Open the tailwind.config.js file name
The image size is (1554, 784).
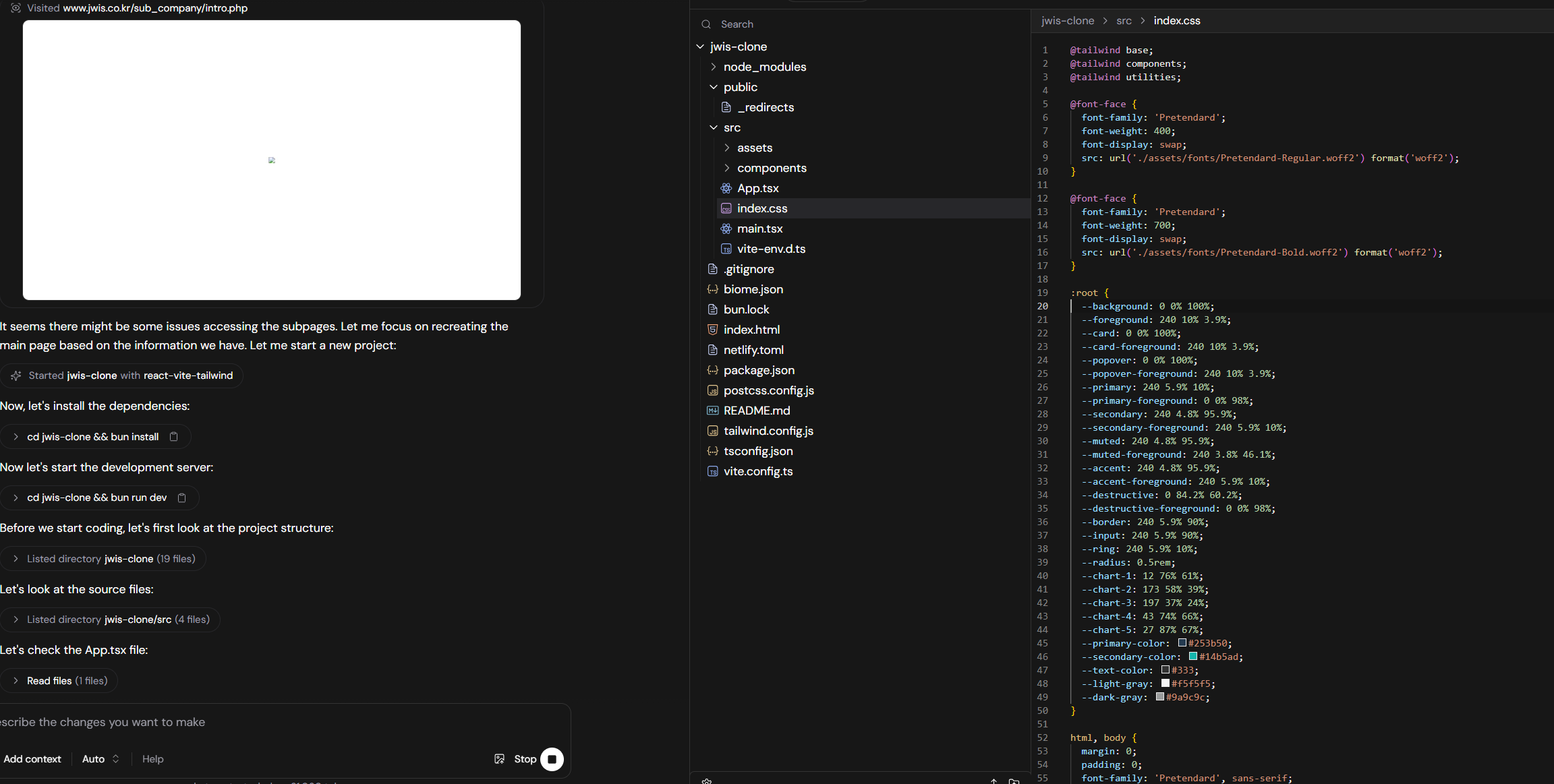(769, 431)
